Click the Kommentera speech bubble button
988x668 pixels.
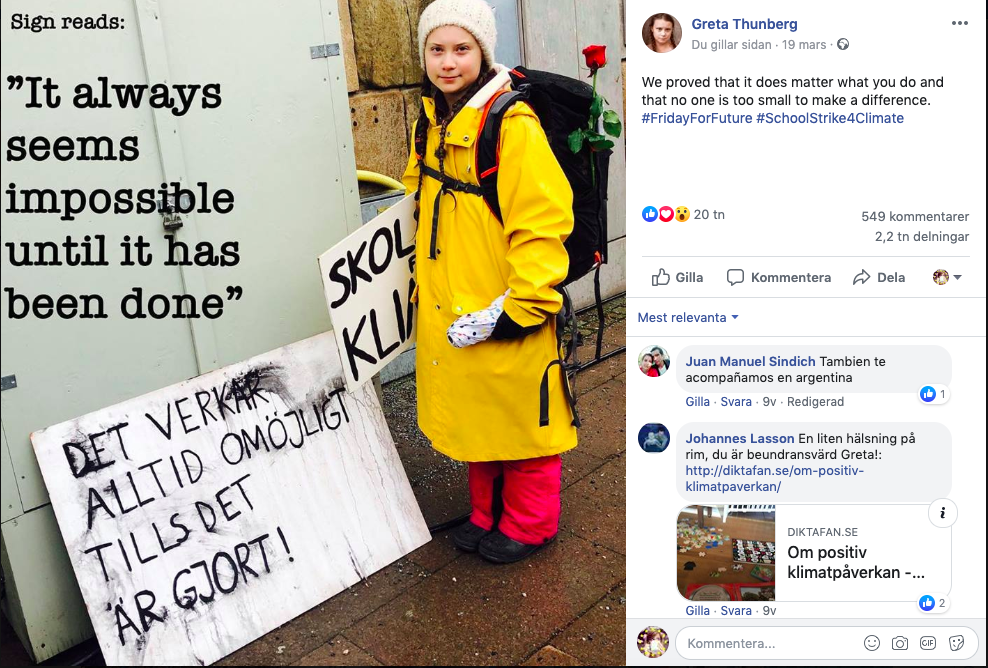click(779, 277)
